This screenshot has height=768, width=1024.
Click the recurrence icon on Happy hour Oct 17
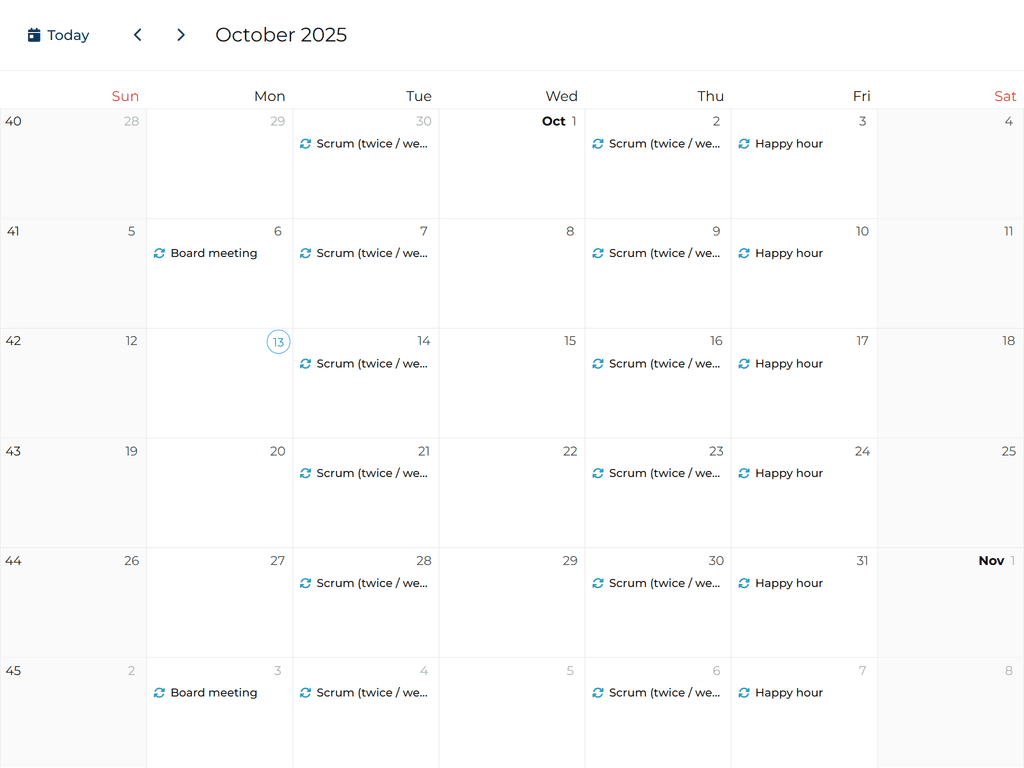(744, 363)
